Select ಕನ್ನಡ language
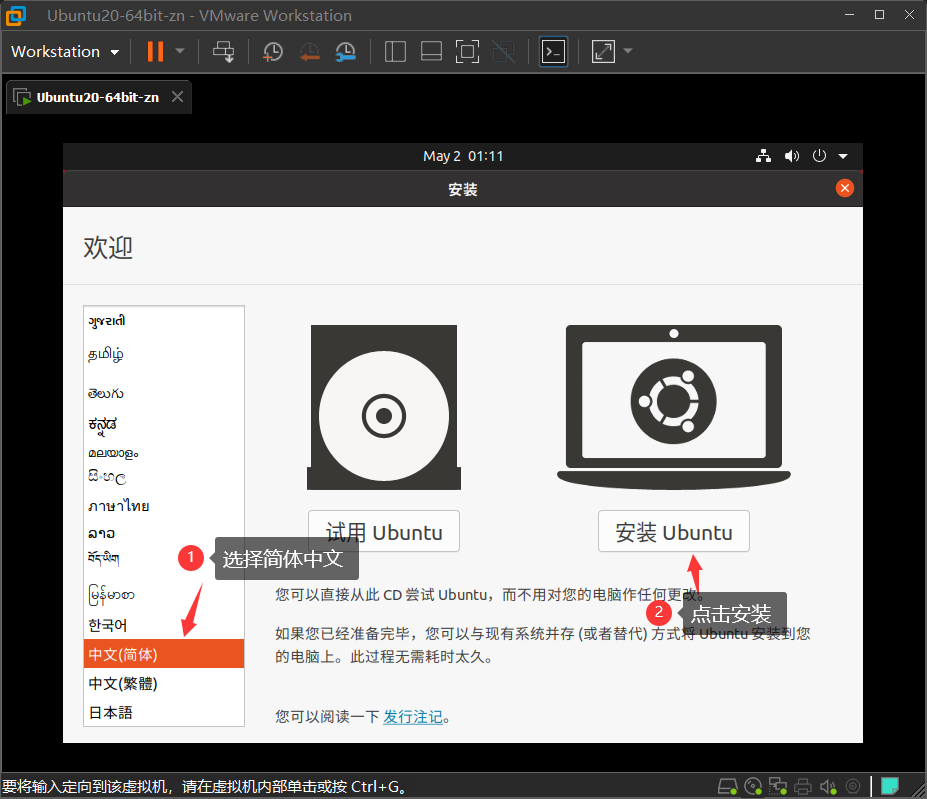Image resolution: width=927 pixels, height=799 pixels. (164, 424)
